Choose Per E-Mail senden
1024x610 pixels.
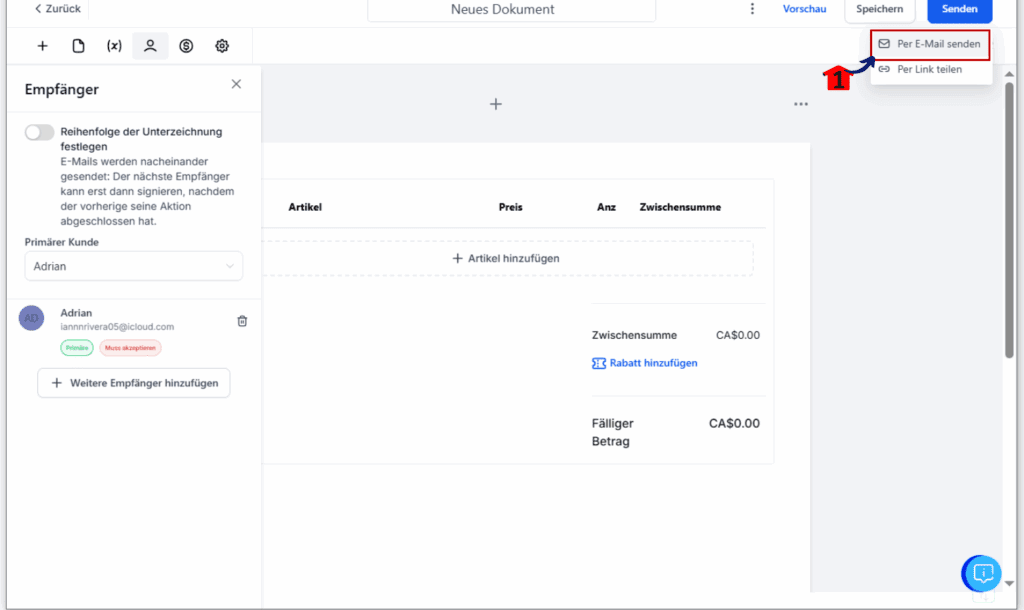pos(930,44)
